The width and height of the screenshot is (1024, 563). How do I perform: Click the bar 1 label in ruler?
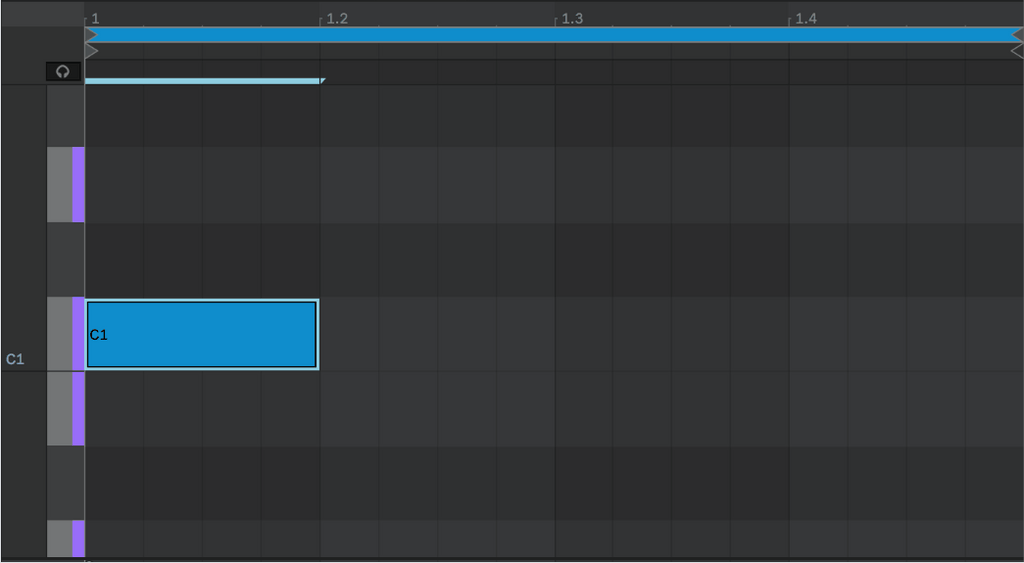95,18
